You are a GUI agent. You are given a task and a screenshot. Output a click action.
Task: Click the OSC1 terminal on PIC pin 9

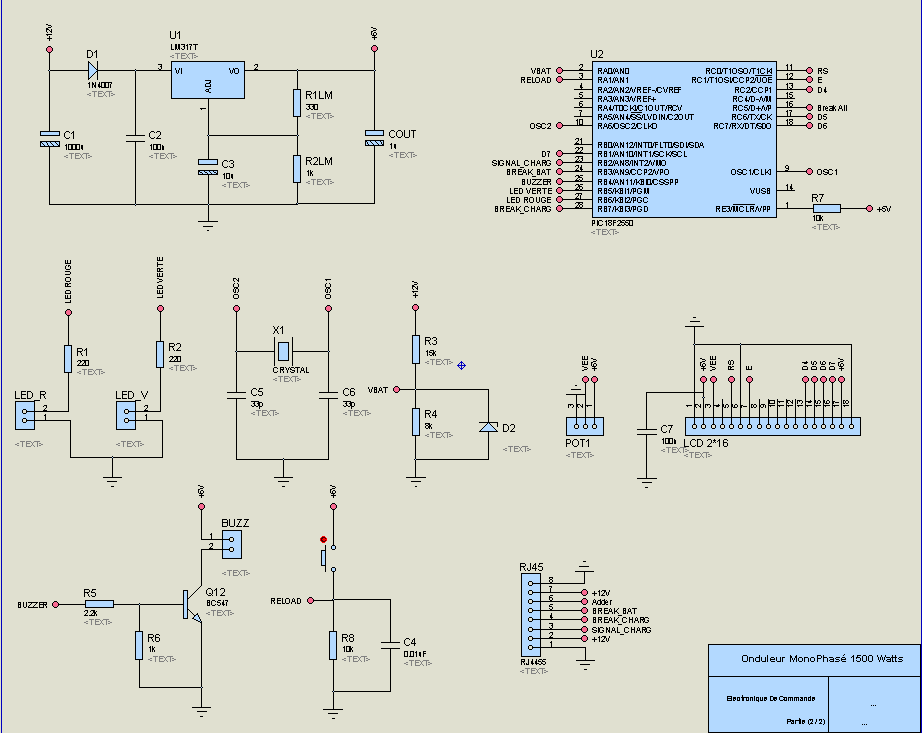pos(810,172)
